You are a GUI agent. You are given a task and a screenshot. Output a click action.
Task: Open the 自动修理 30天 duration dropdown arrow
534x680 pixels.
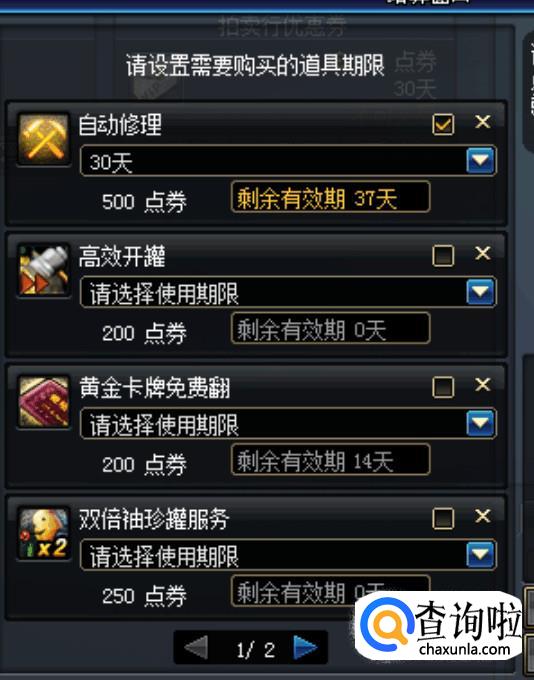pos(480,160)
